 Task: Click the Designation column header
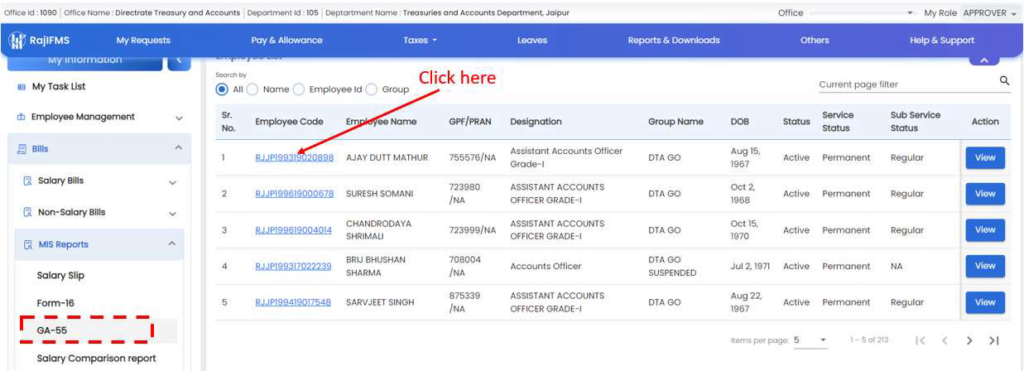[x=536, y=122]
